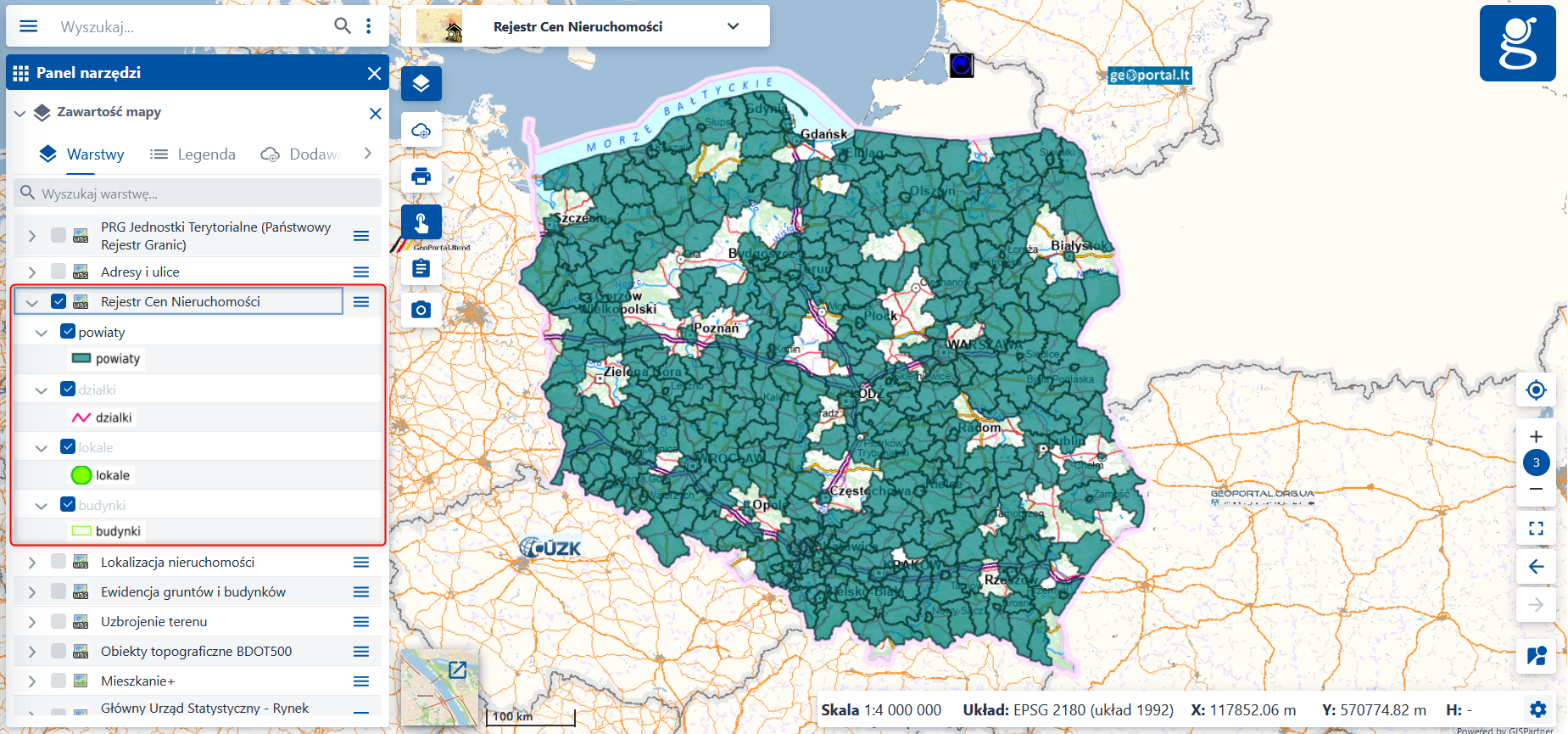Expand the Ewidencja gruntów i budynków layer
The height and width of the screenshot is (734, 1568).
pyautogui.click(x=32, y=592)
